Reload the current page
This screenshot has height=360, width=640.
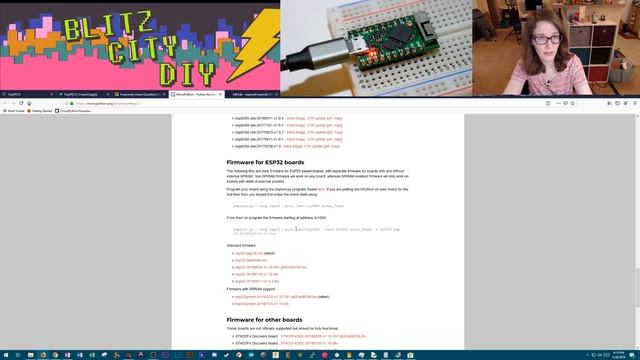click(21, 104)
